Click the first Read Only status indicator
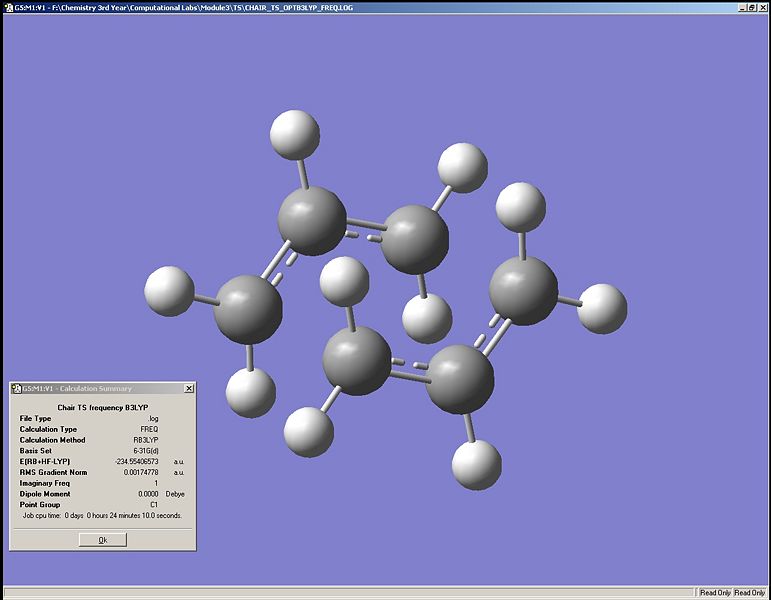The image size is (771, 600). (x=715, y=593)
